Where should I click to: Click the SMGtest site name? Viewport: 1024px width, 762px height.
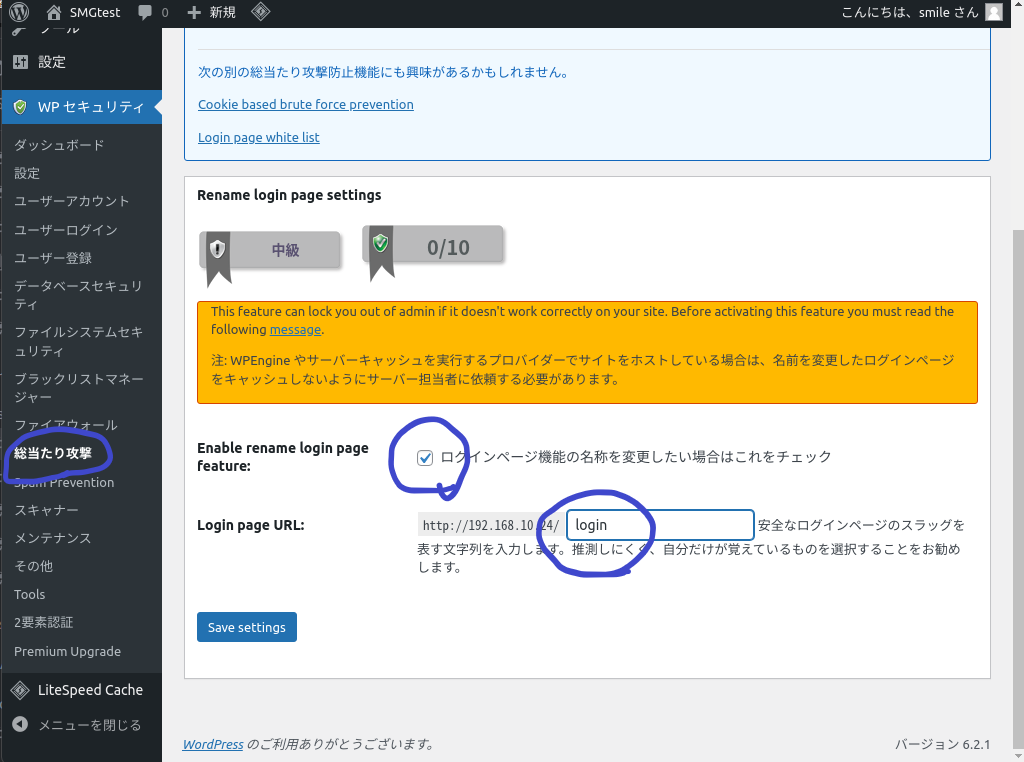(95, 12)
